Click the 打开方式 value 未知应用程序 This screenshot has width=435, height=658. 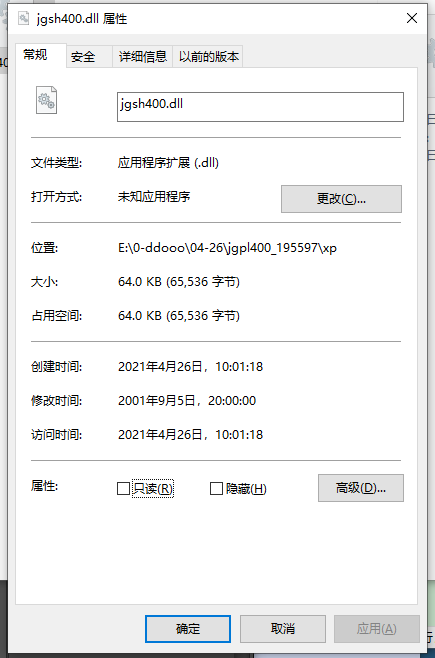click(x=154, y=196)
